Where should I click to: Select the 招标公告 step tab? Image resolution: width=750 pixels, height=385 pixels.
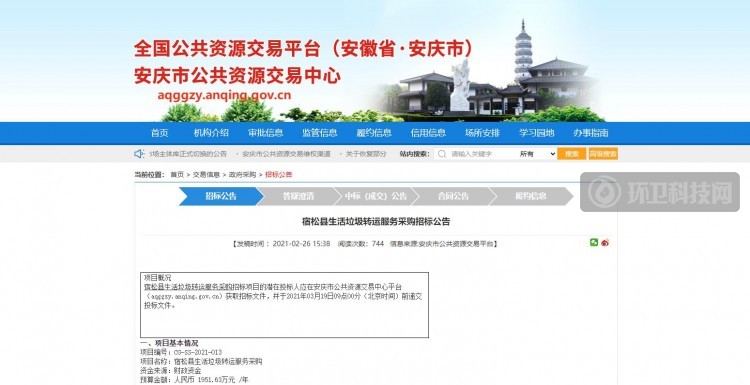(221, 197)
